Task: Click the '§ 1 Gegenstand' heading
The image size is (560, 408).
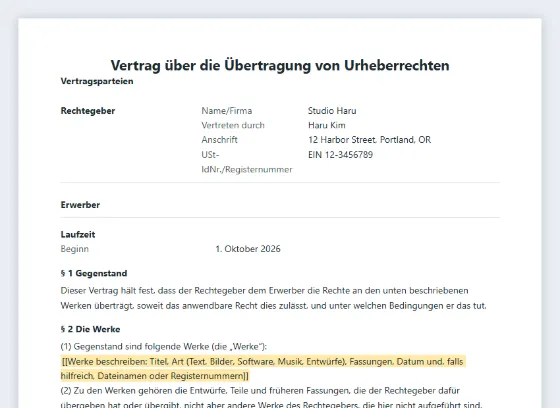Action: [x=94, y=273]
